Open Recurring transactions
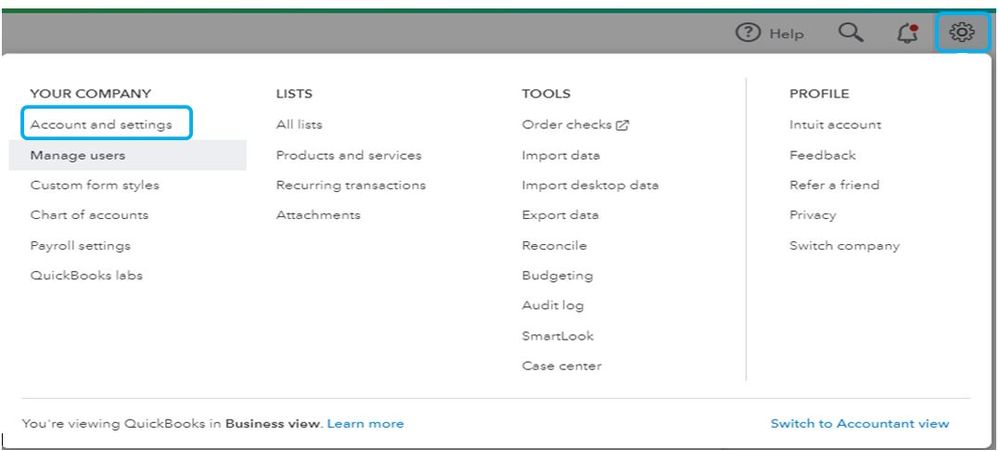The height and width of the screenshot is (451, 999). click(350, 185)
